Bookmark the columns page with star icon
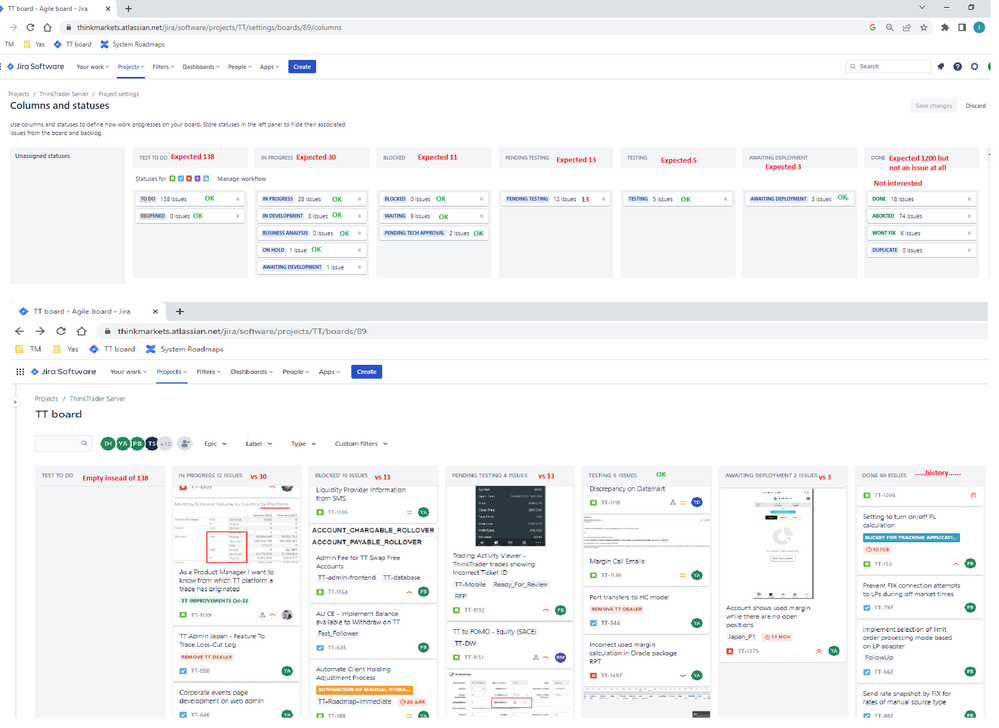 924,27
